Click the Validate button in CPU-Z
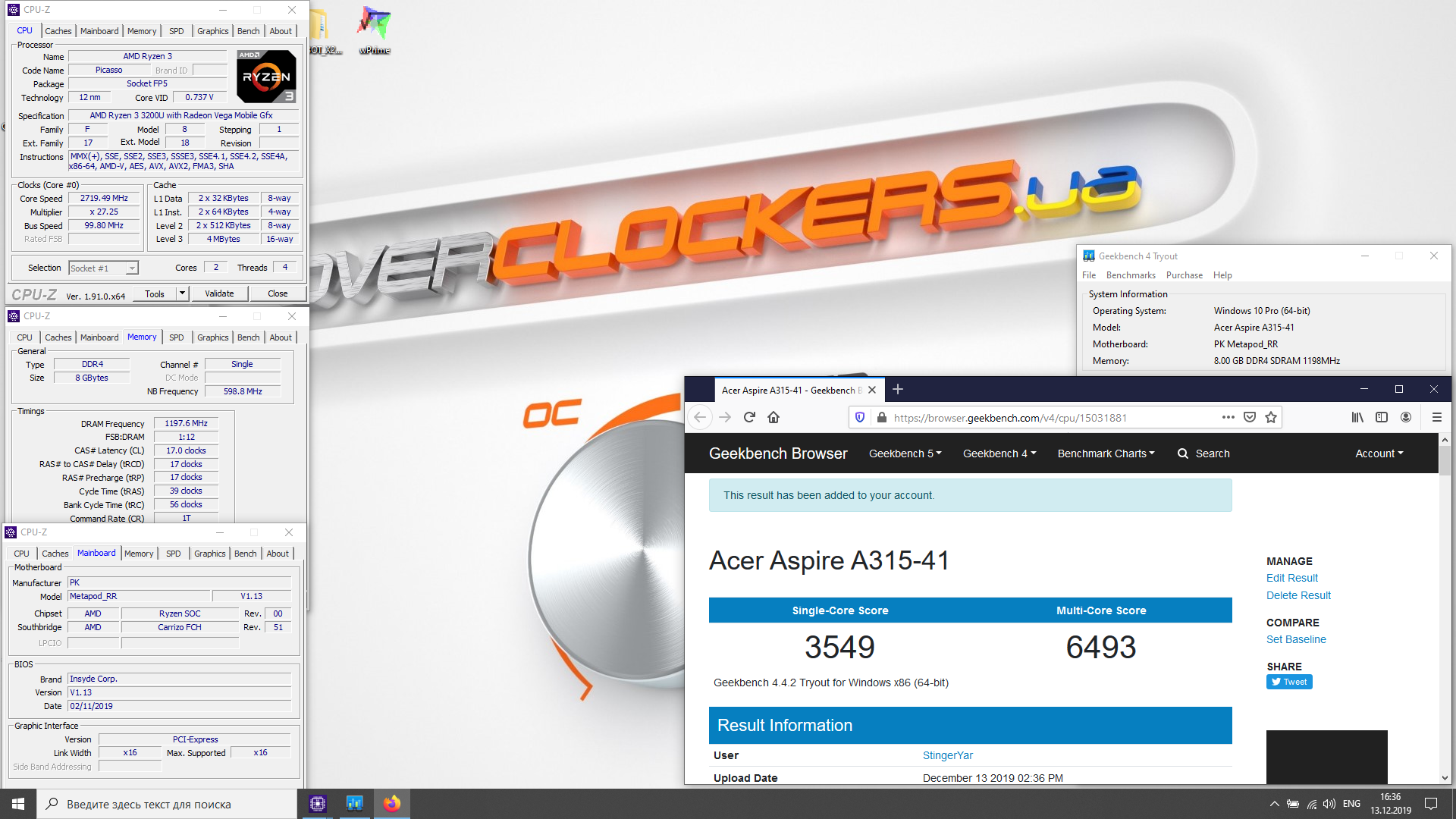1456x819 pixels. pyautogui.click(x=219, y=293)
